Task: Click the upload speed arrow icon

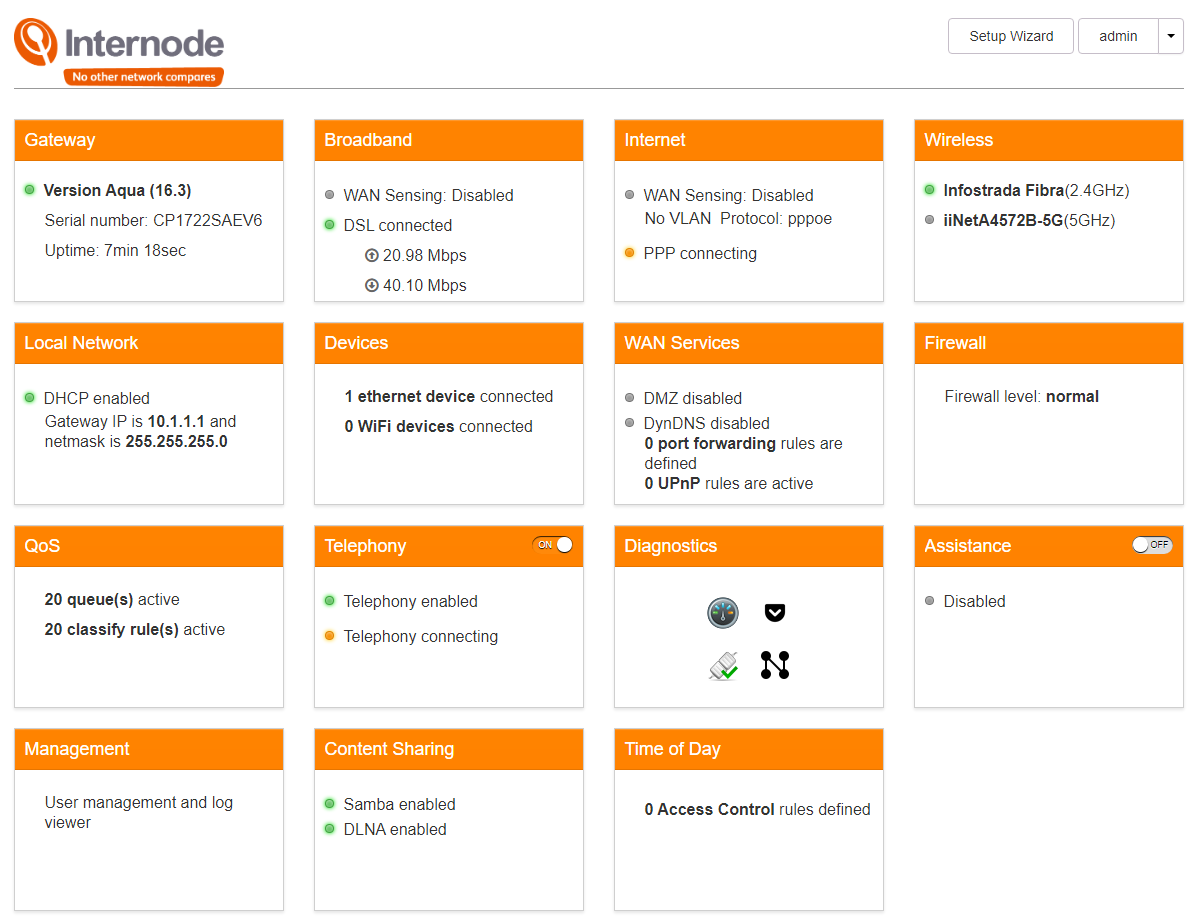Action: [x=372, y=255]
